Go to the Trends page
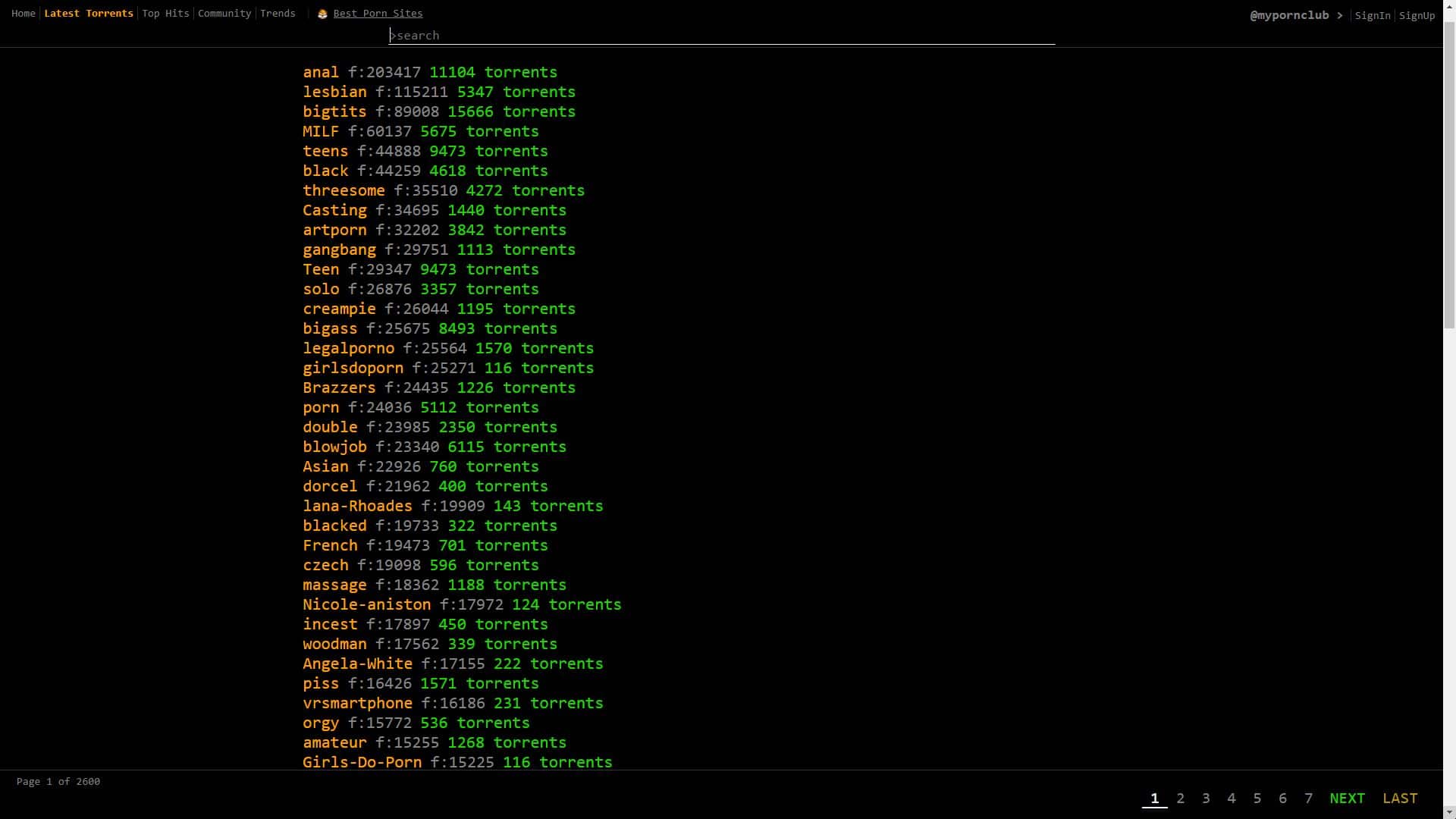Screen dimensions: 1456x819 (278, 14)
